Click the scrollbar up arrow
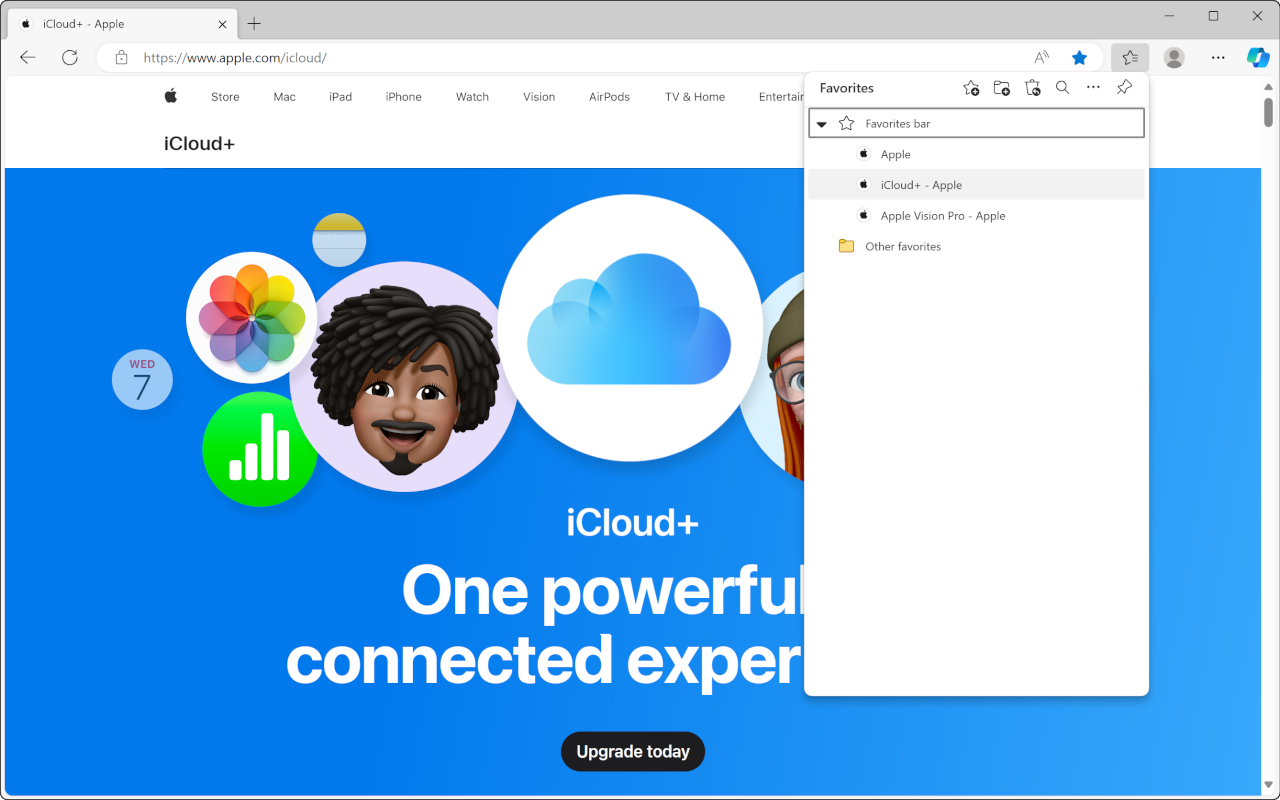1280x800 pixels. coord(1268,86)
